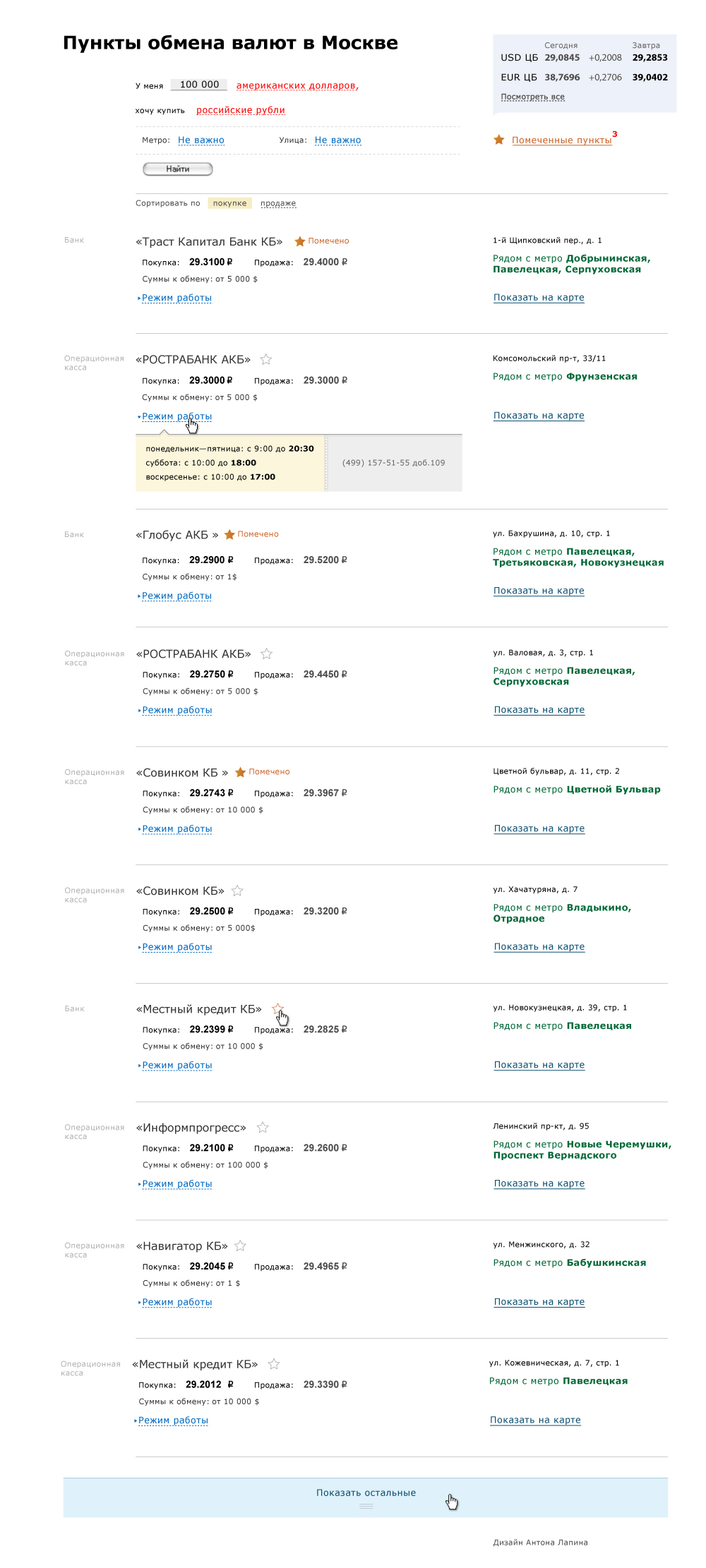Mark Совинком КБ on ул. Хачатуряна with star
706x1568 pixels.
[x=237, y=891]
